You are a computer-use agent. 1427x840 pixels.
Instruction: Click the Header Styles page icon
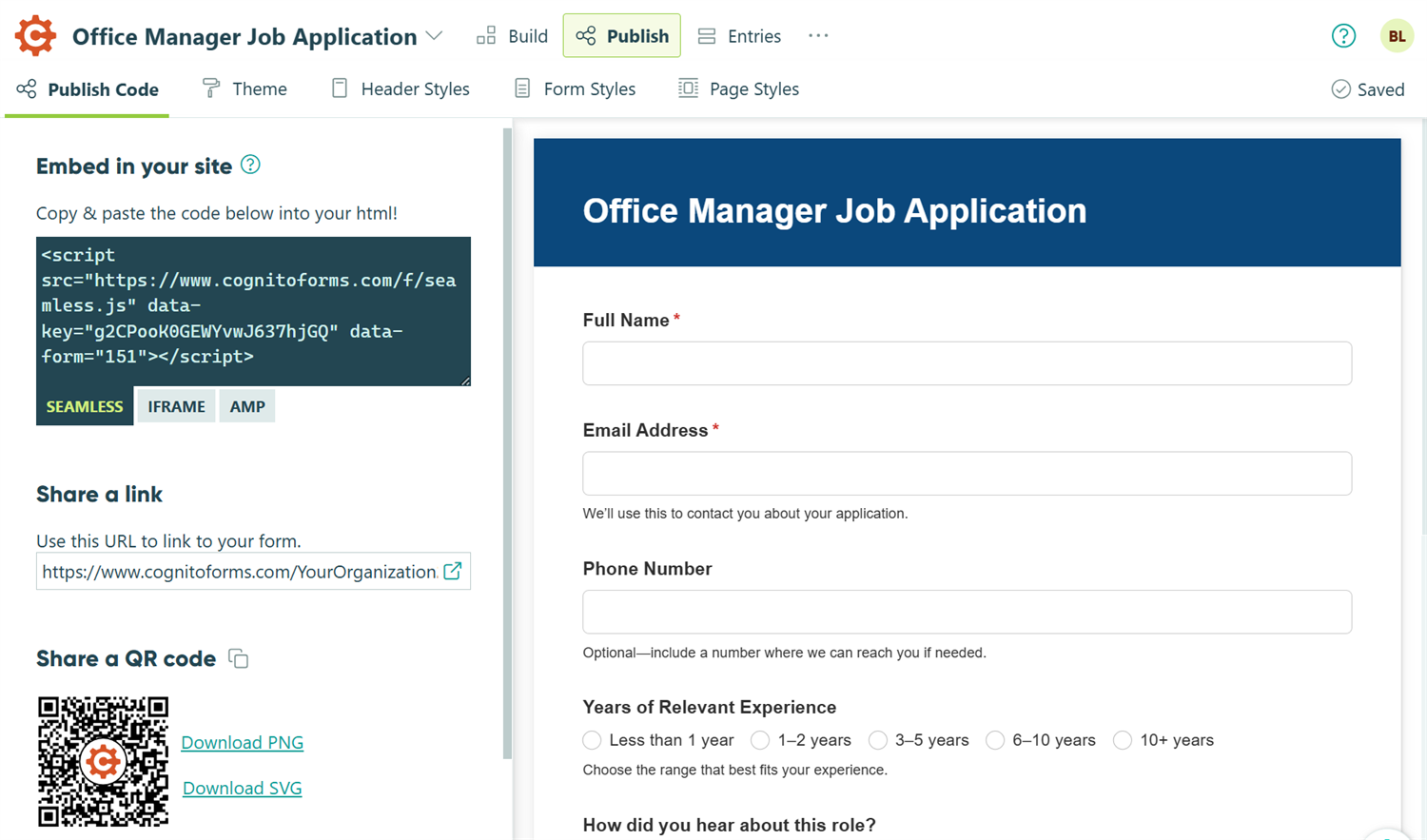340,88
